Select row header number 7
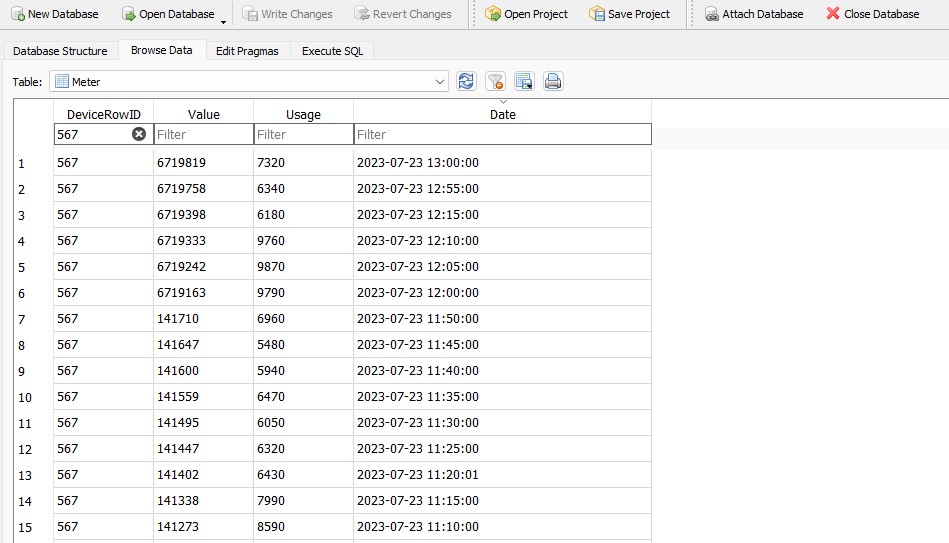The image size is (949, 543). coord(33,319)
